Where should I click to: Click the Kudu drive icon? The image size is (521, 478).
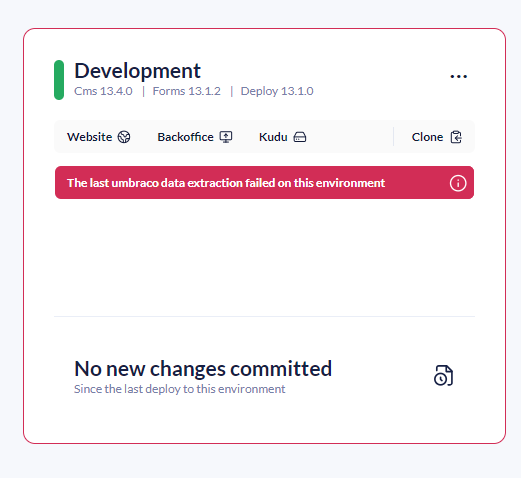(300, 137)
